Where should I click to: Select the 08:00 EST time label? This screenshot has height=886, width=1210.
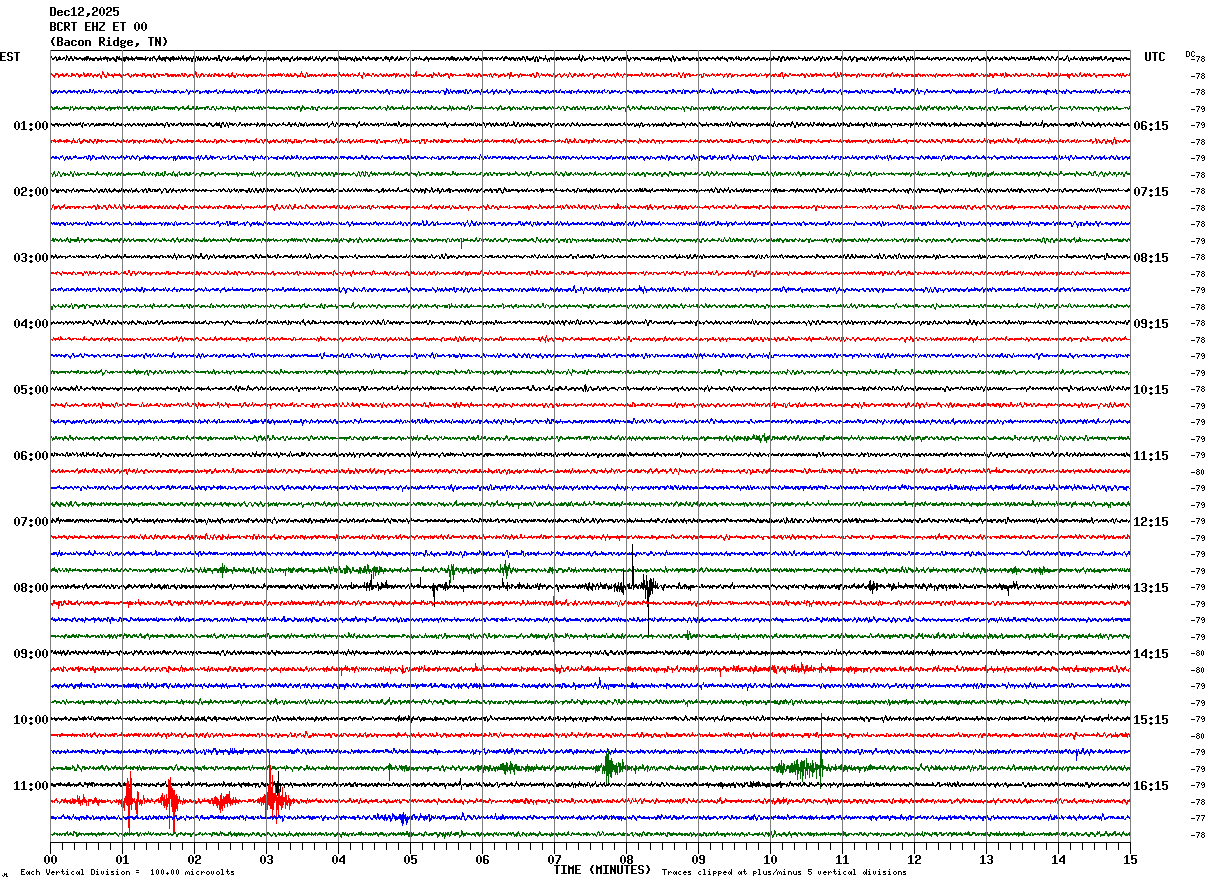(30, 588)
